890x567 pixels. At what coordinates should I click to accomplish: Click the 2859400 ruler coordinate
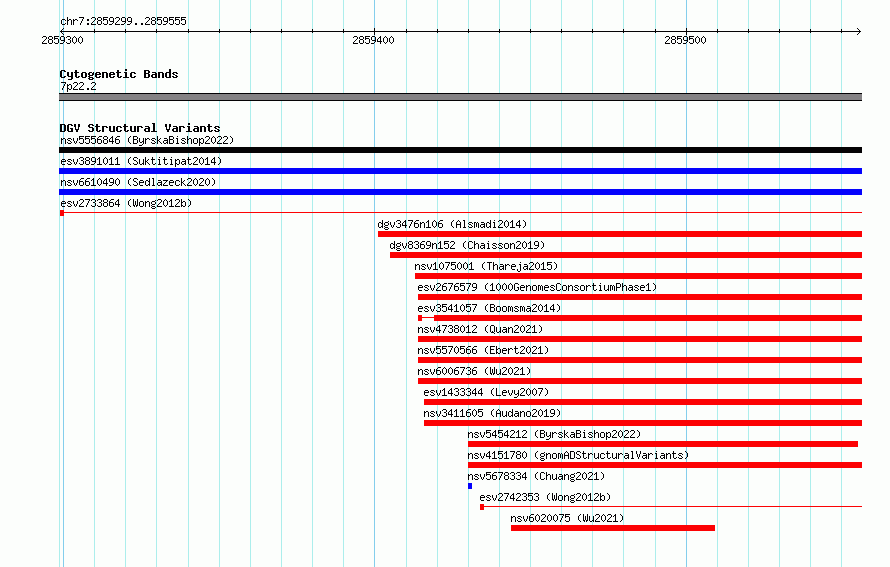pos(373,40)
